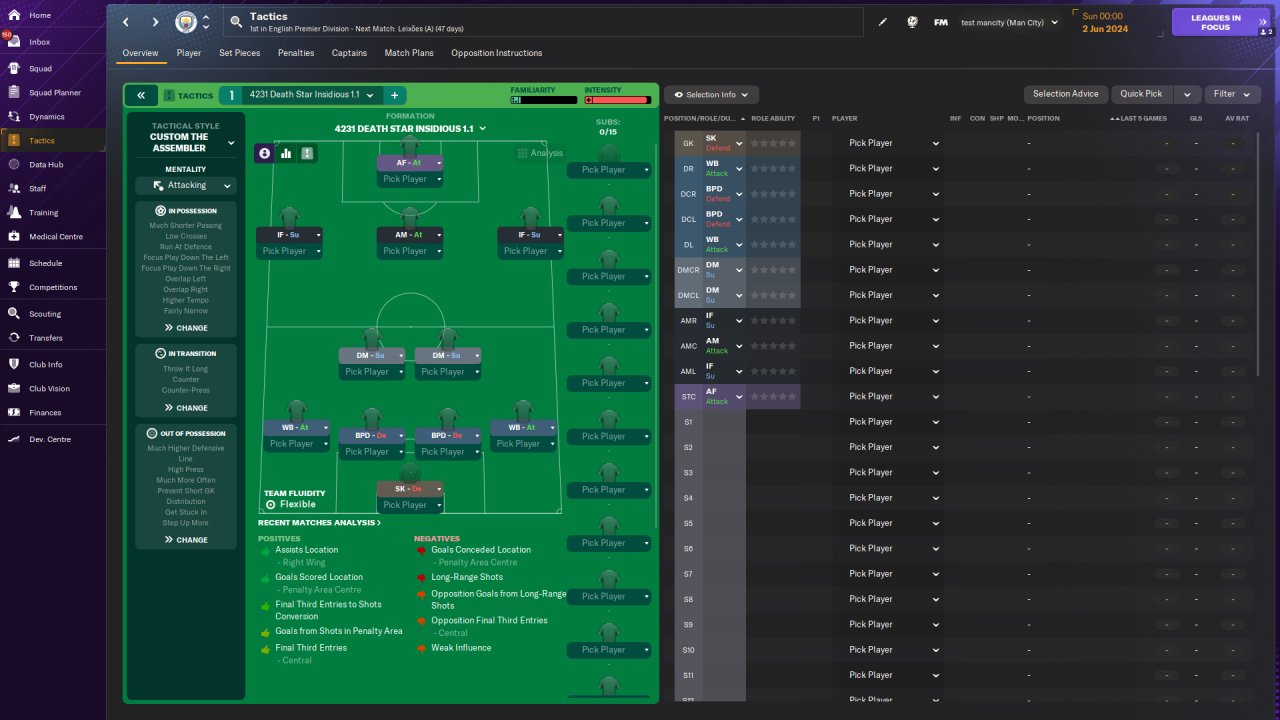Click the Intensity progress bar
Screen dimensions: 1280x720
click(x=617, y=100)
